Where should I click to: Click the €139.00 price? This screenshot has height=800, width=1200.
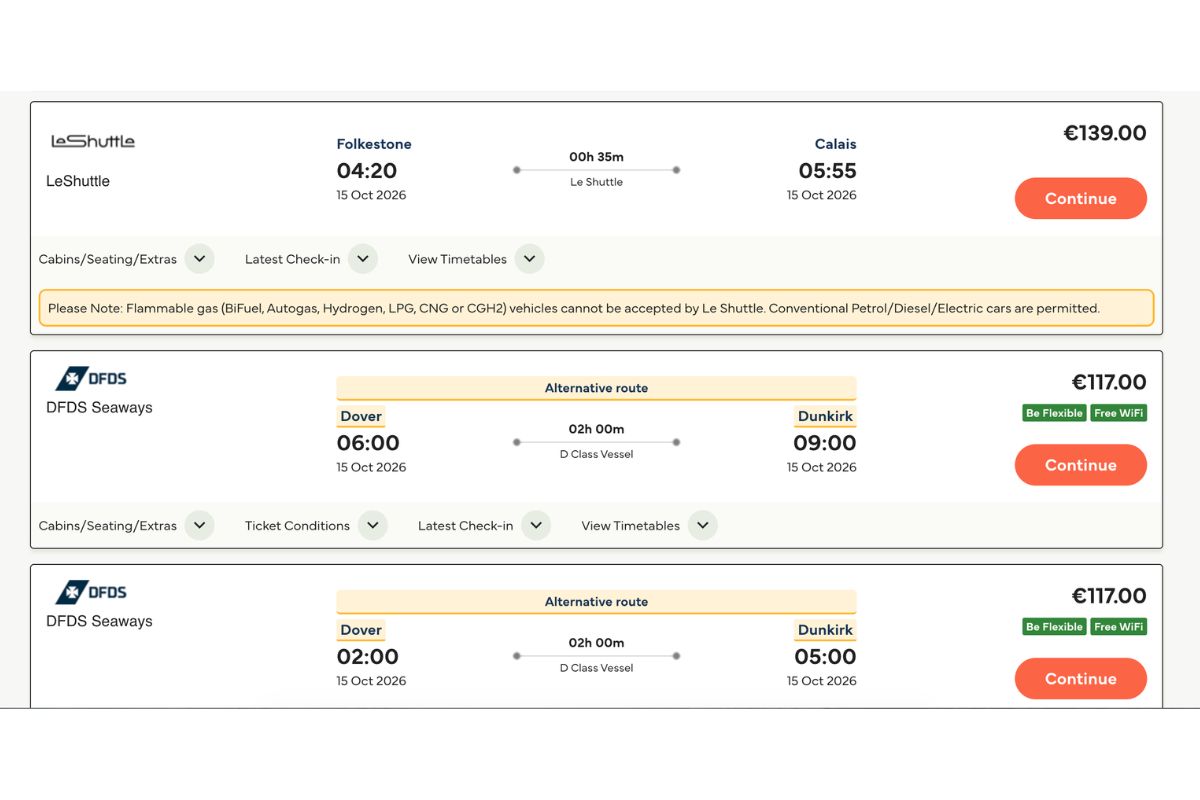tap(1104, 133)
